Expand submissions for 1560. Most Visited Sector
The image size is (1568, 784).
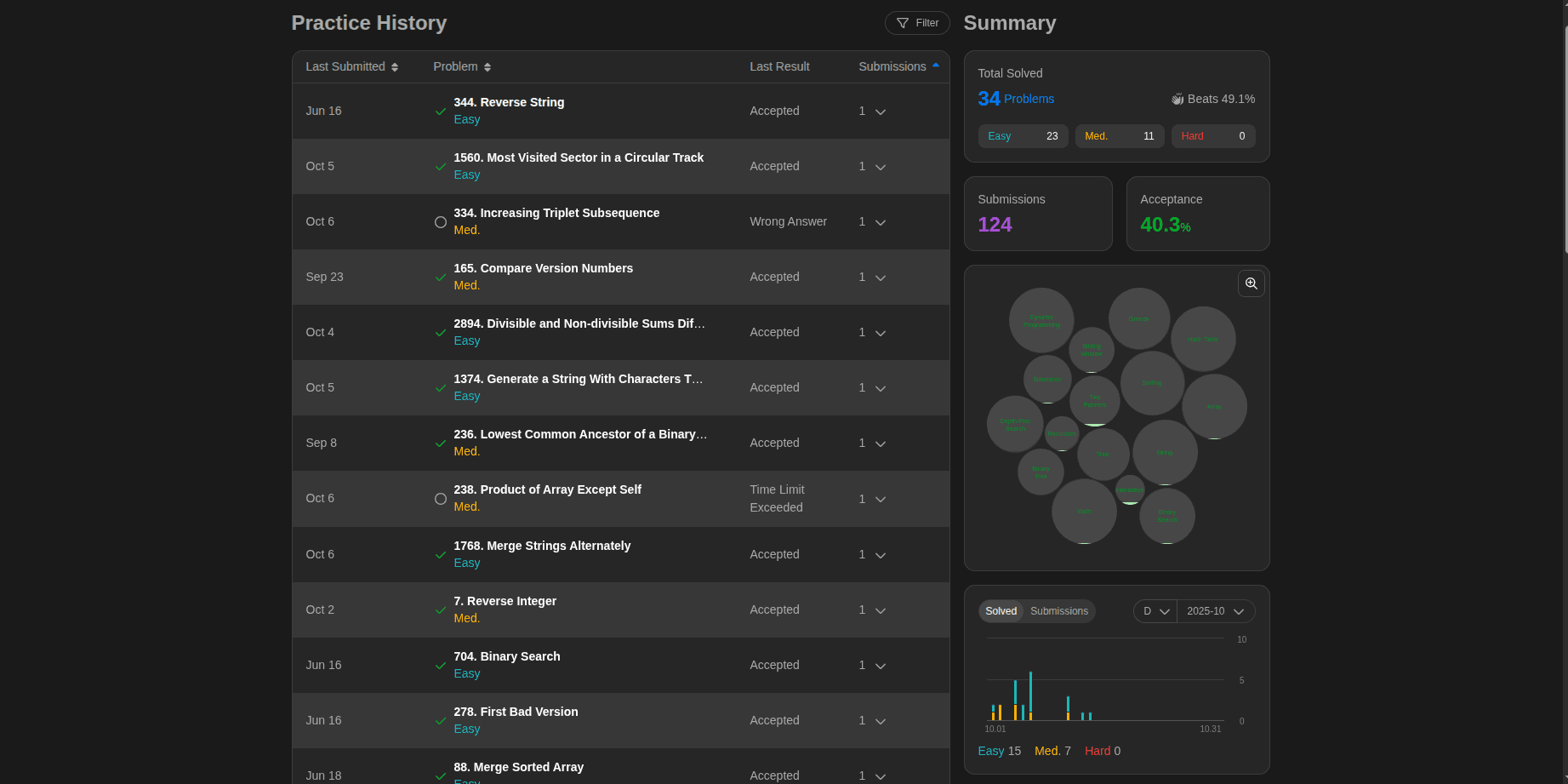(881, 167)
